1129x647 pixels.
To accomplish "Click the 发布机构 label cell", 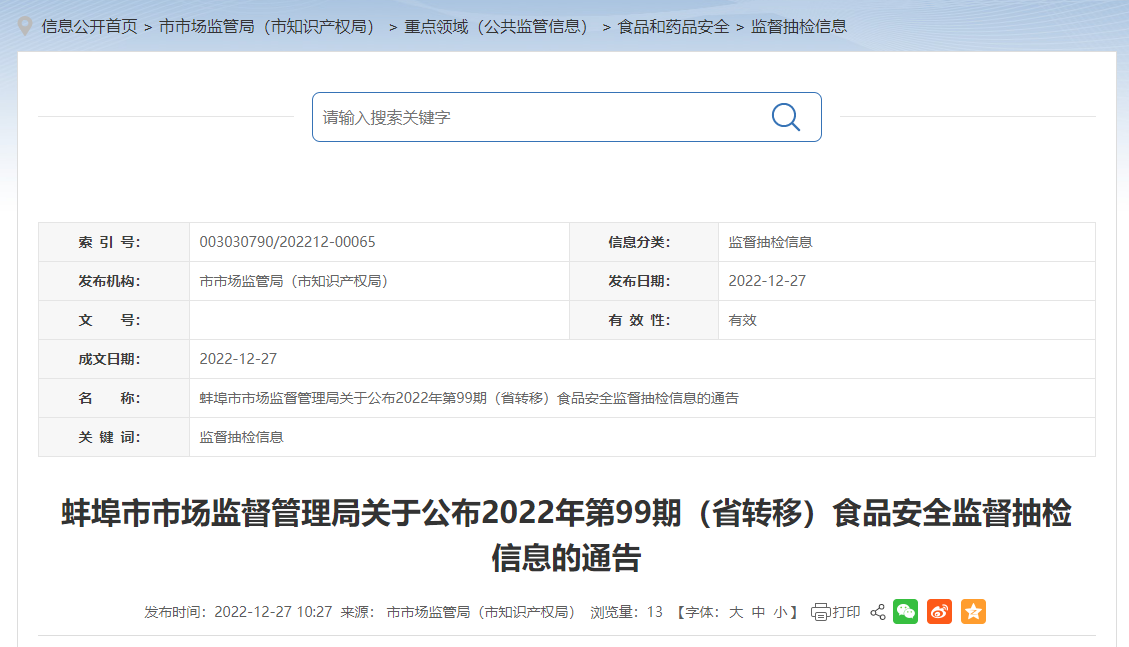I will point(114,281).
